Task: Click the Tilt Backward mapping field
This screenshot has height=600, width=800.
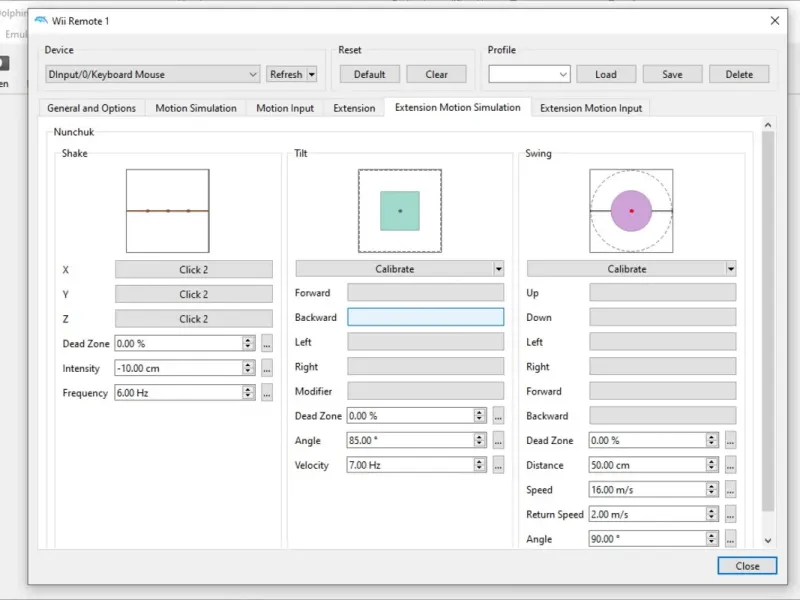Action: tap(426, 317)
